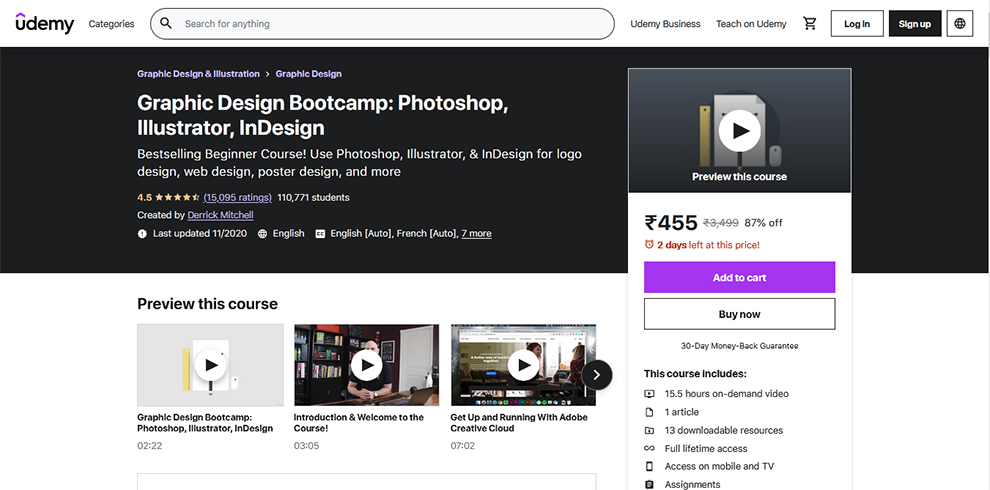
Task: Click the ₹455 price text
Action: click(x=671, y=222)
